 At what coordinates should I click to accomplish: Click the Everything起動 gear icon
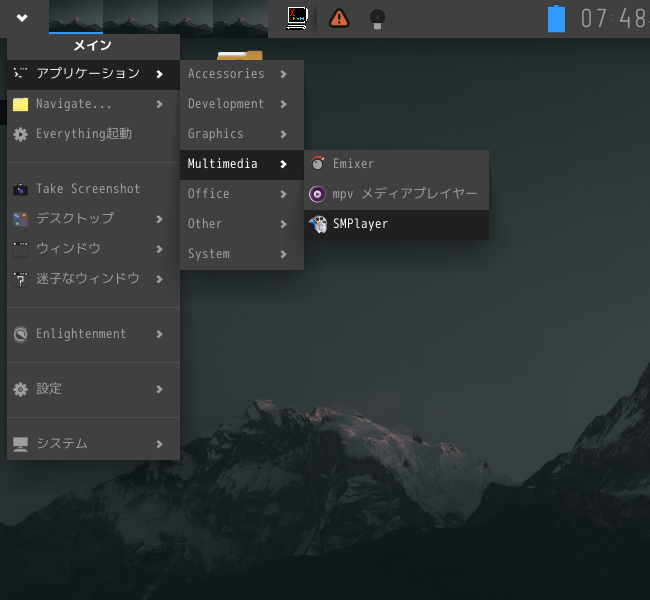[x=20, y=134]
